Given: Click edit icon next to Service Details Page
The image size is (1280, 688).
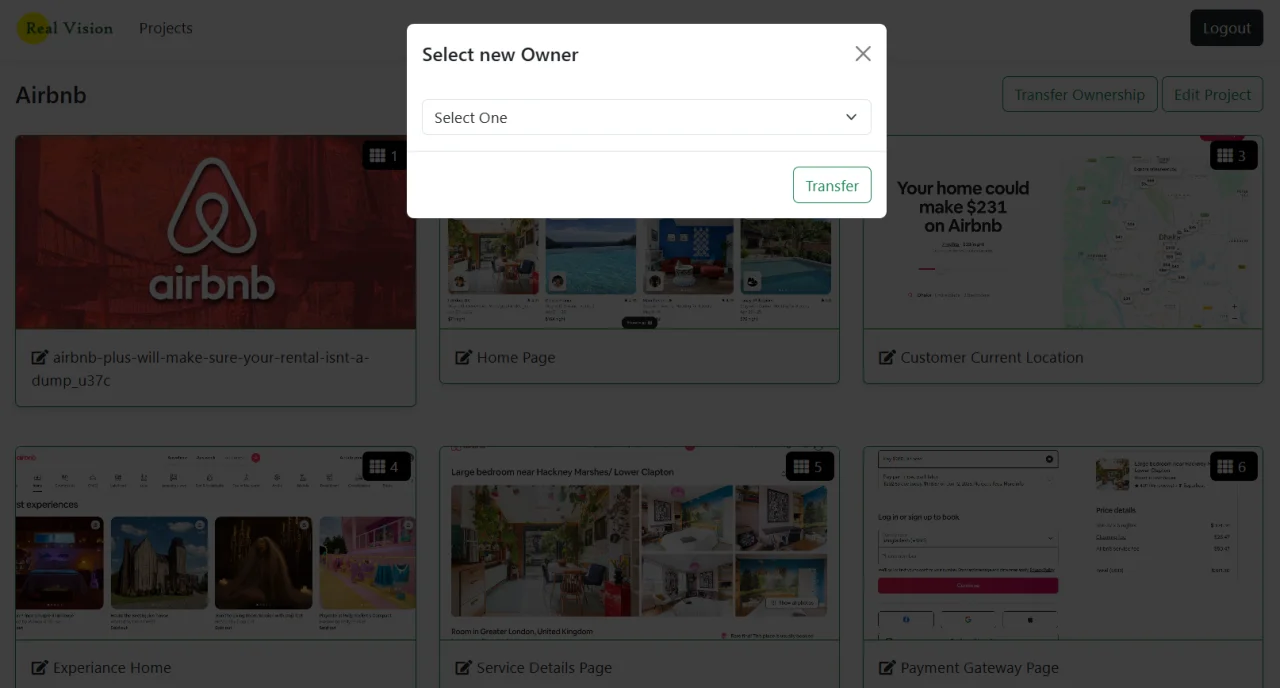Looking at the screenshot, I should [464, 667].
